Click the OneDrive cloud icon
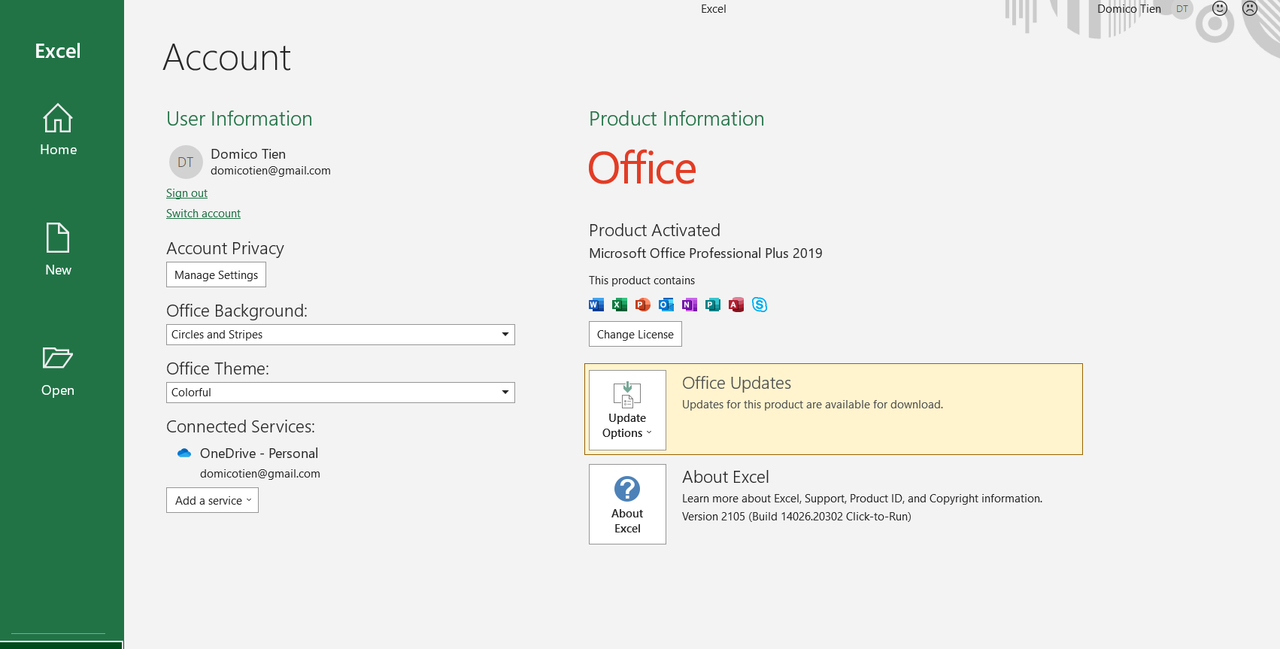 (x=184, y=453)
